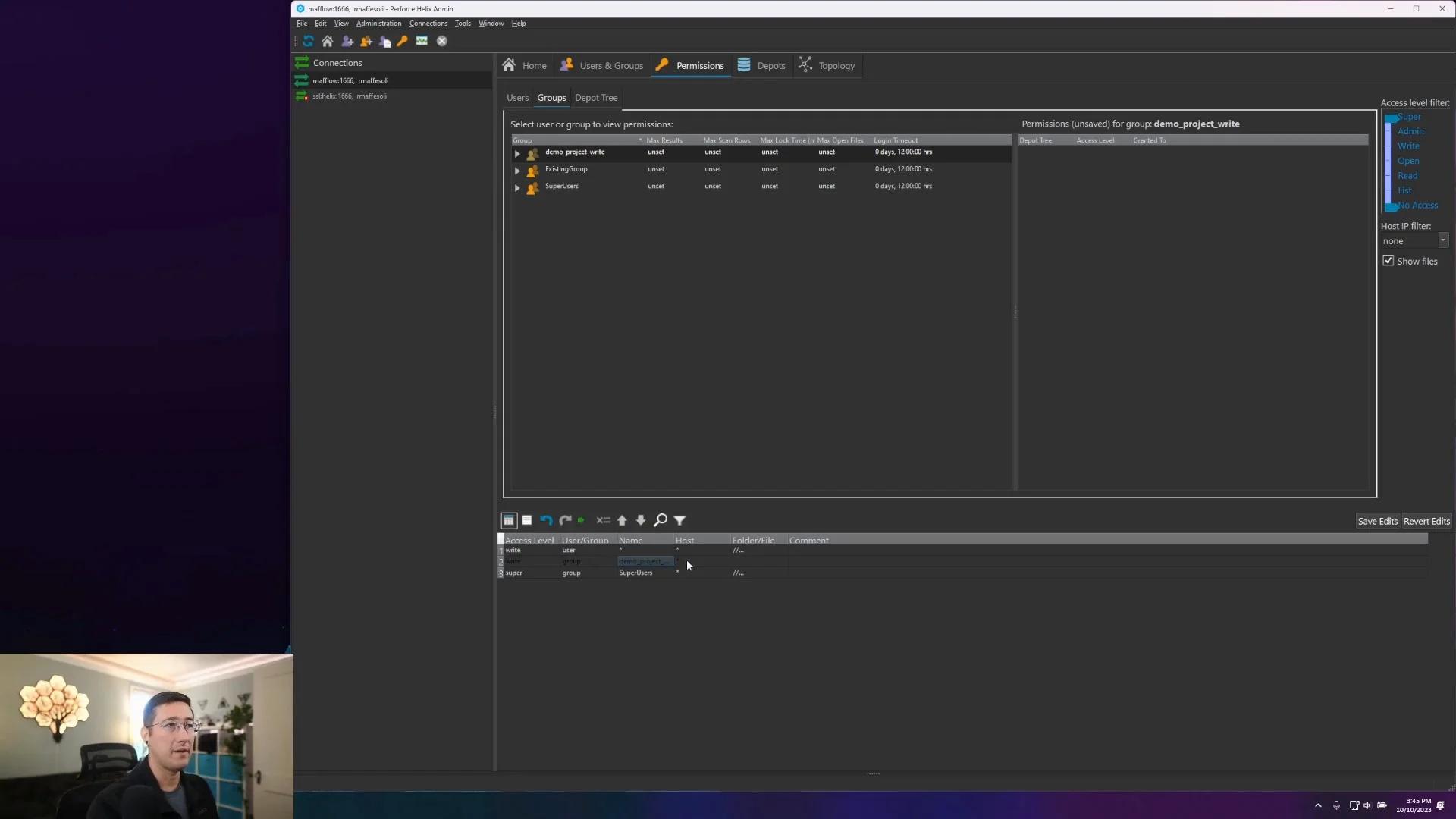Open the Host IP filter dropdown
Image resolution: width=1456 pixels, height=819 pixels.
click(x=1443, y=240)
